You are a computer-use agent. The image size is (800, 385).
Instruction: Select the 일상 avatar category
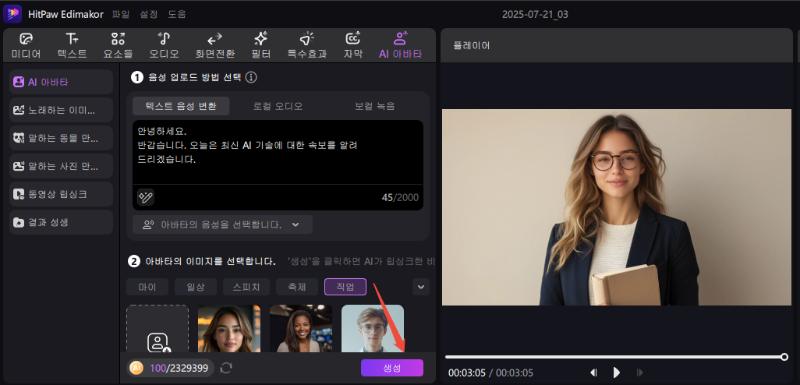tap(195, 287)
